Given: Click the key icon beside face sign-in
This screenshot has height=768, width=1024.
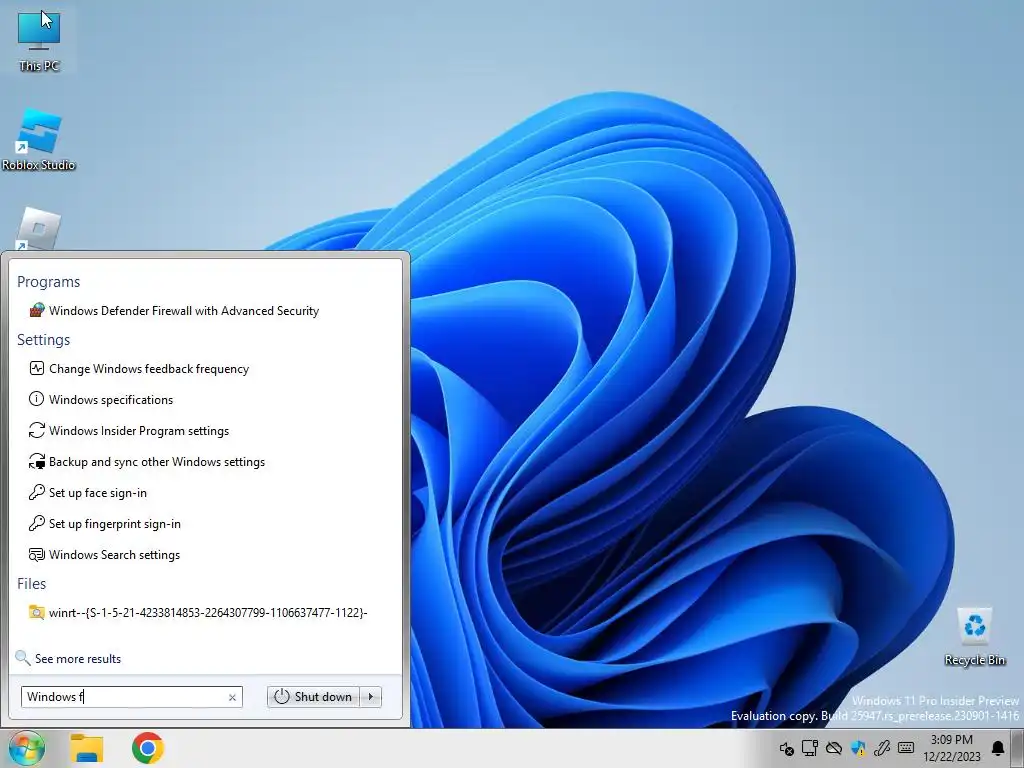Looking at the screenshot, I should 37,492.
